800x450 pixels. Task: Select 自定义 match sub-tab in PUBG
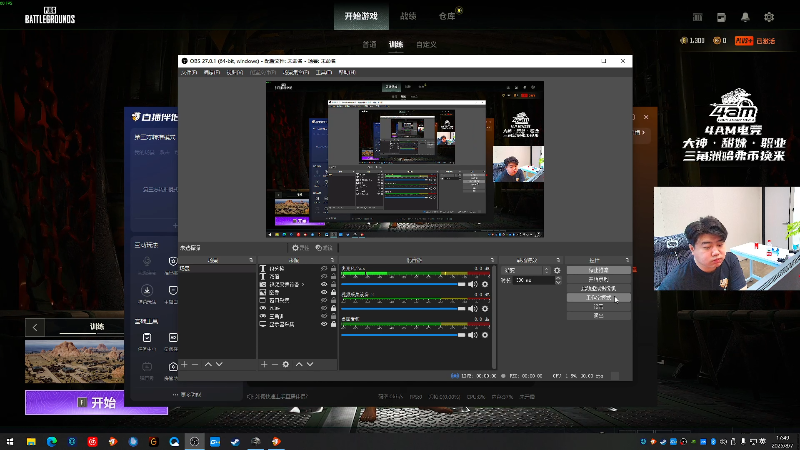426,45
